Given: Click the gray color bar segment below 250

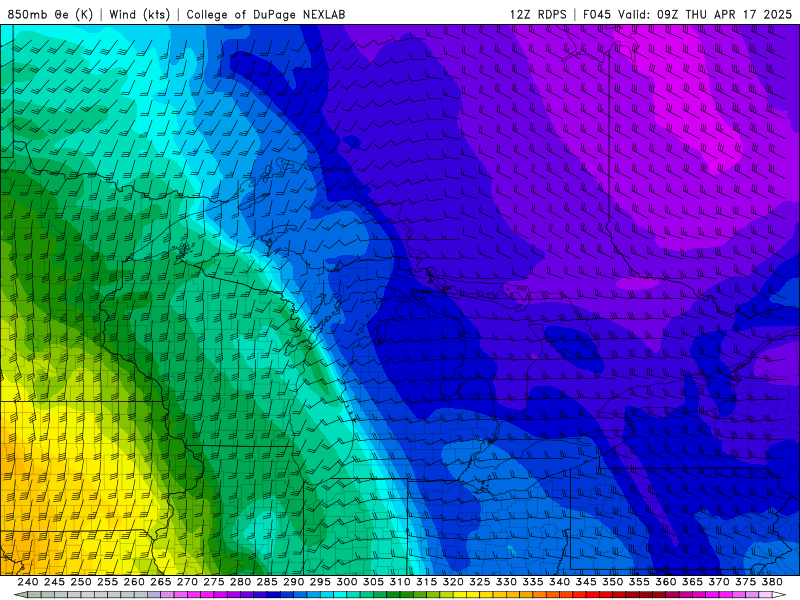Looking at the screenshot, I should point(87,595).
